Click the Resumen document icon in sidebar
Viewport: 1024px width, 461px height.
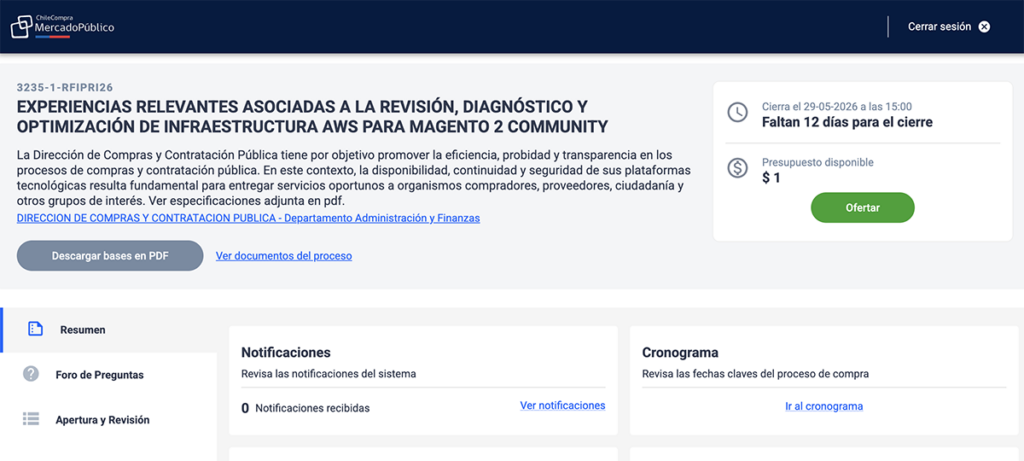point(35,329)
